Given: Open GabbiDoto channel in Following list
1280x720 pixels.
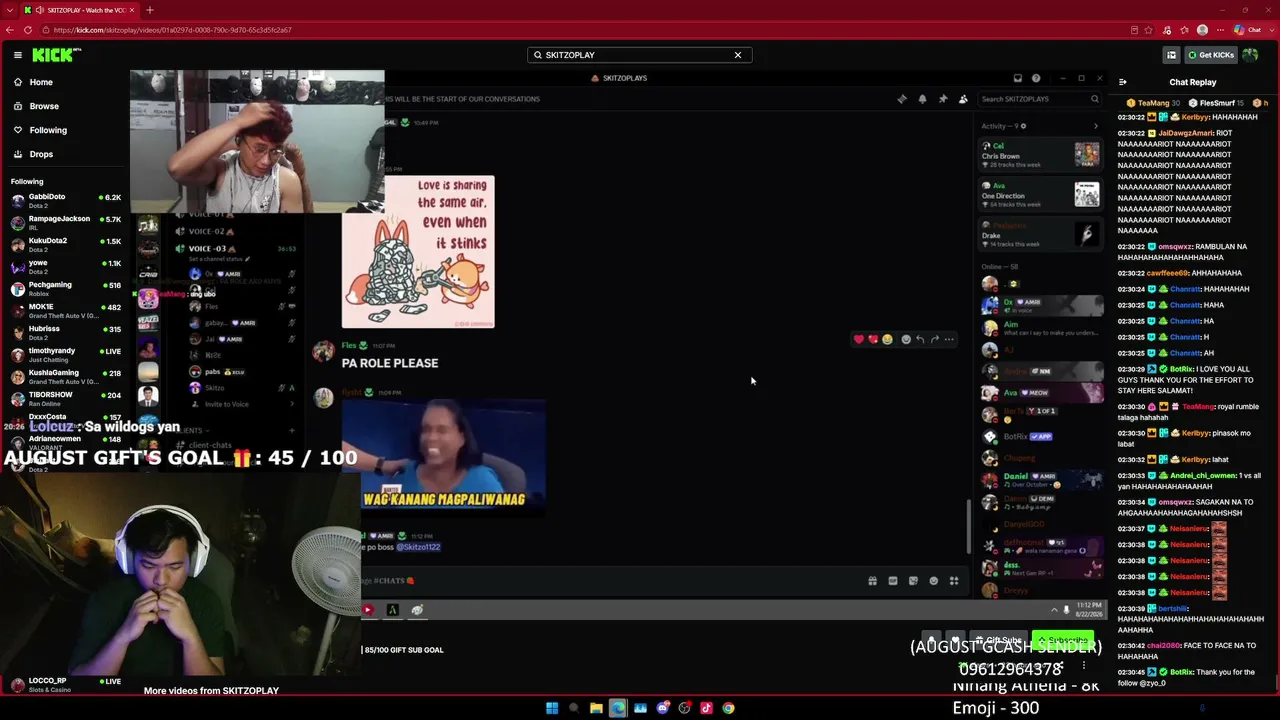Looking at the screenshot, I should [x=65, y=200].
